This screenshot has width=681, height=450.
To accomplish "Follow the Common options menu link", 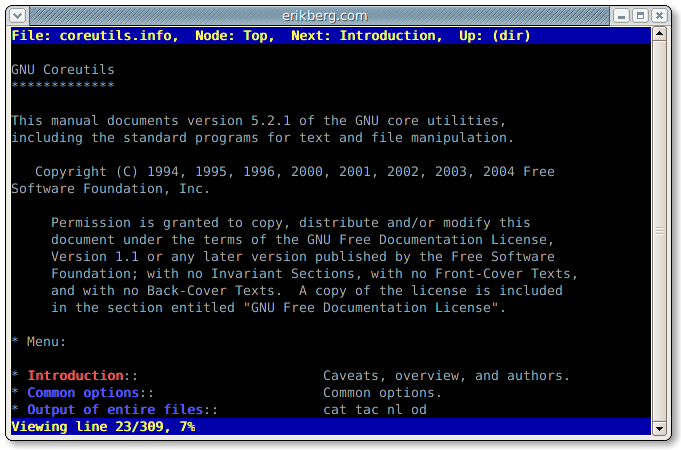I will (83, 393).
